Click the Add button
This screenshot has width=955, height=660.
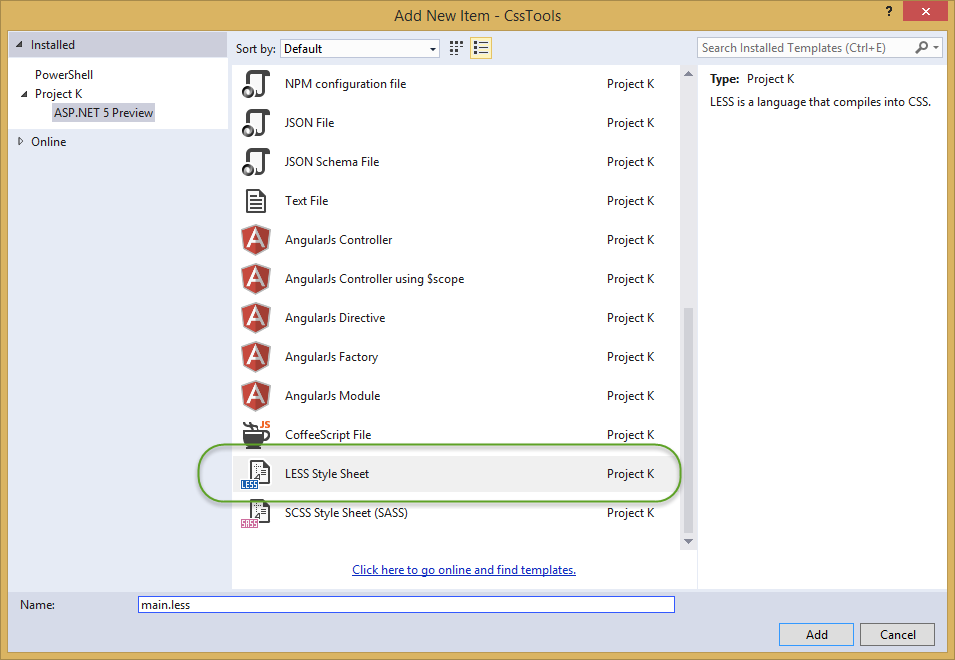coord(816,634)
